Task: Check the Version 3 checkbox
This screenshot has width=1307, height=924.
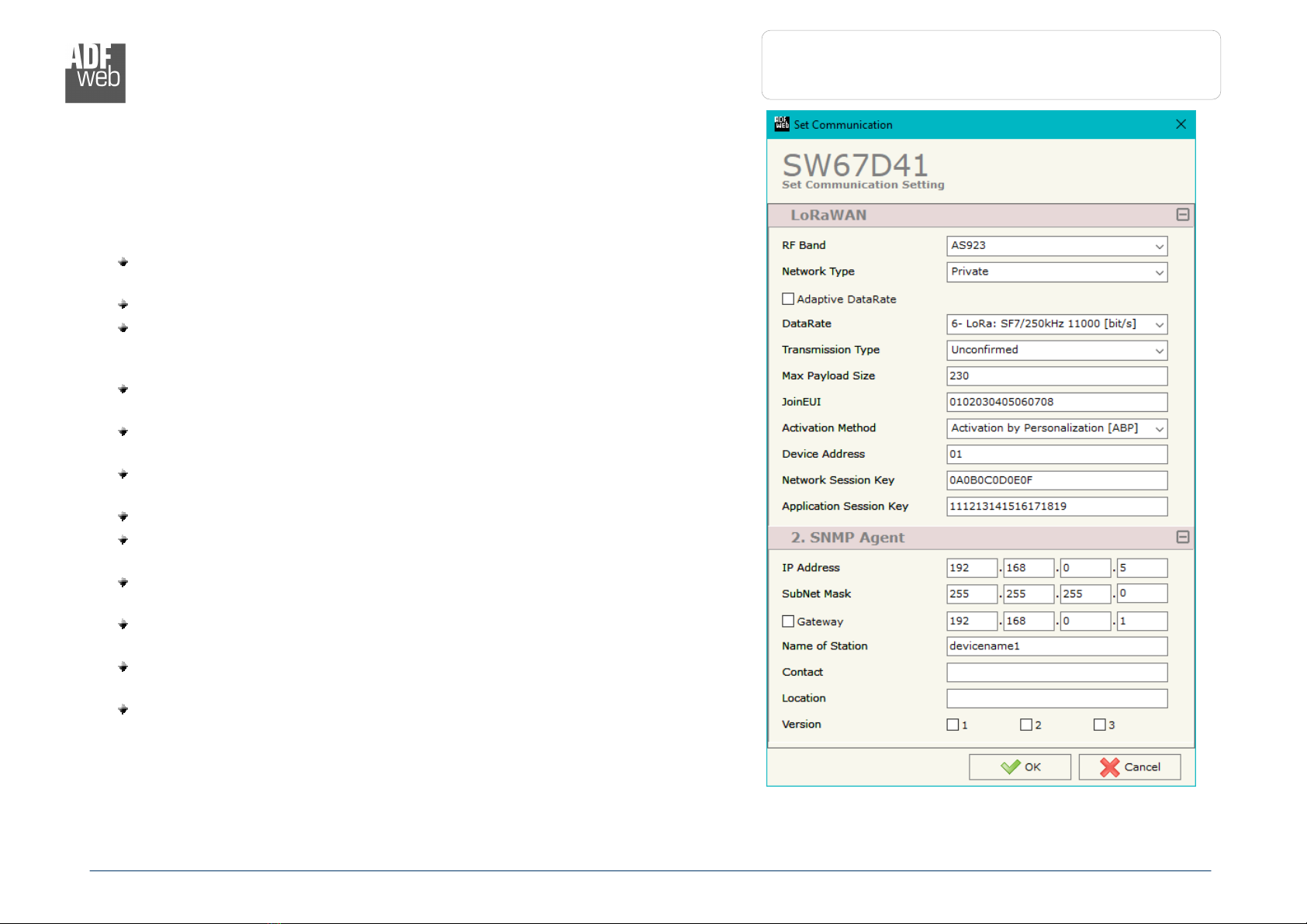Action: 1099,725
